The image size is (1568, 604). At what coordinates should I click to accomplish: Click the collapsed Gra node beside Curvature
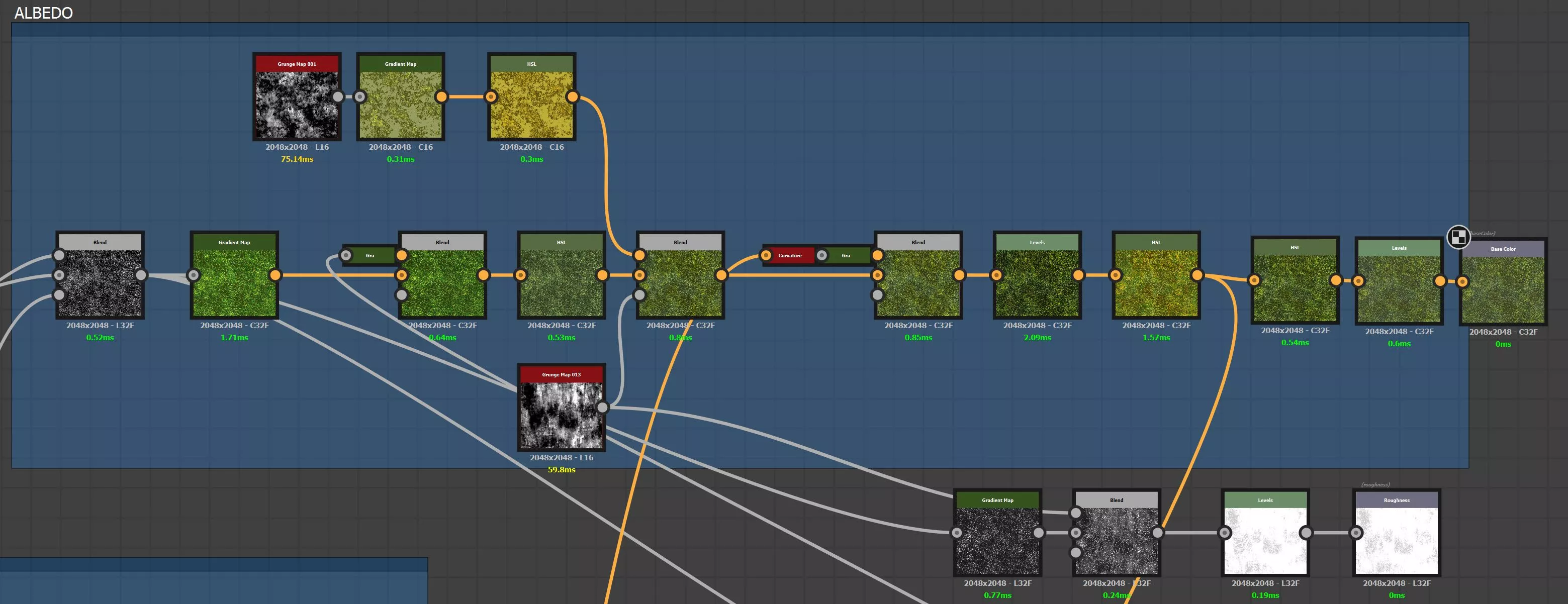pos(846,255)
